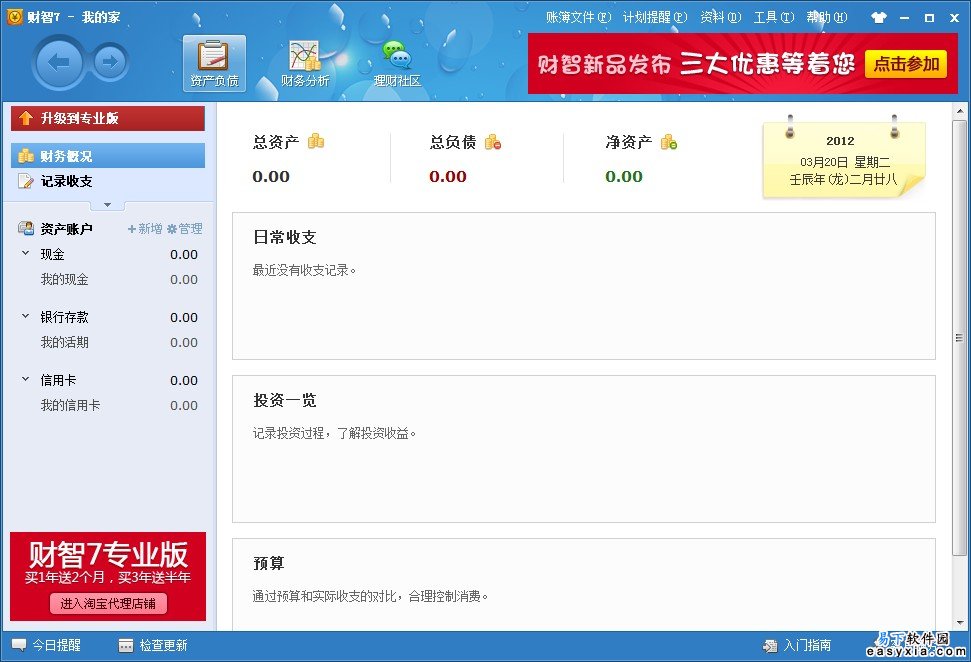Click 进入淘宝代理店铺 button
This screenshot has height=662, width=971.
108,603
